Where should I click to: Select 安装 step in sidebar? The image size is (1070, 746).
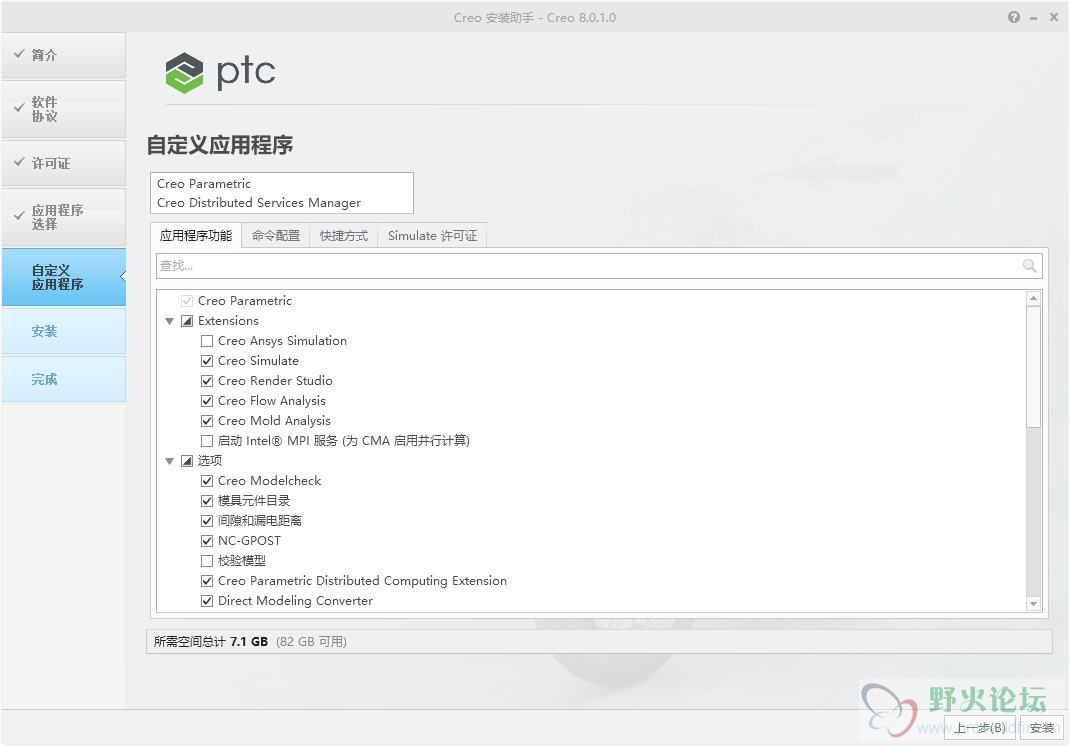tap(63, 331)
